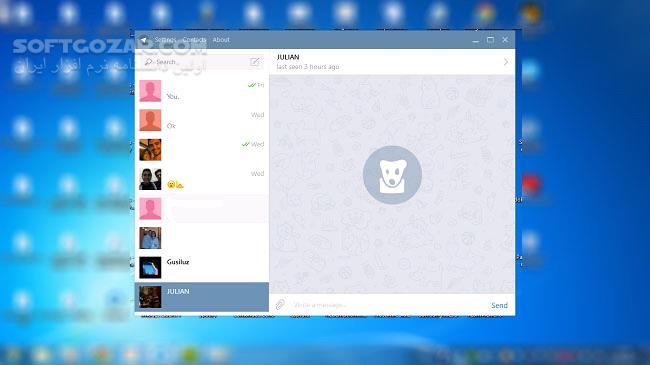
Task: Maximize the Telegram window
Action: (490, 40)
